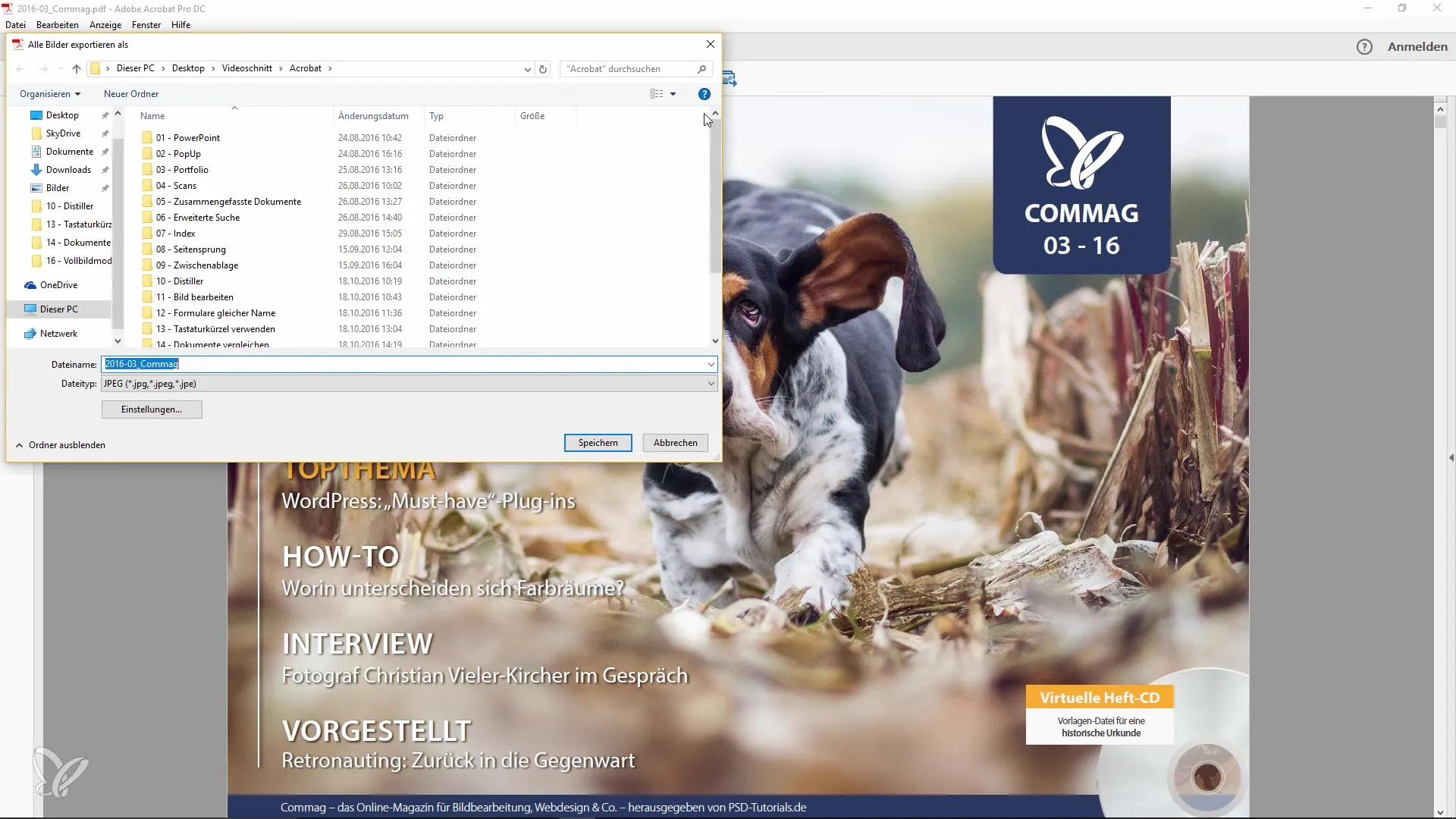
Task: Click on folder 07 - Index
Action: click(175, 233)
